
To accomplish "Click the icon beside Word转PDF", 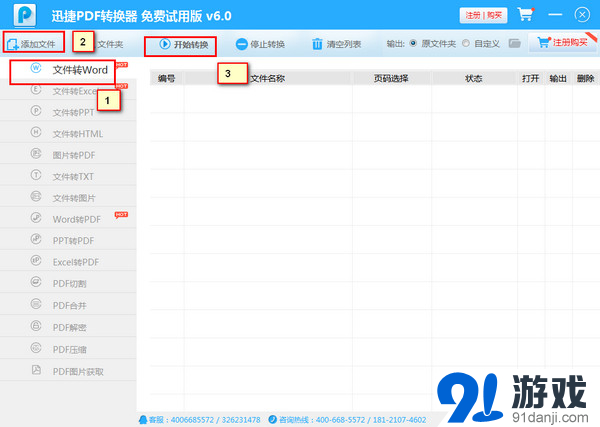I will tap(36, 218).
